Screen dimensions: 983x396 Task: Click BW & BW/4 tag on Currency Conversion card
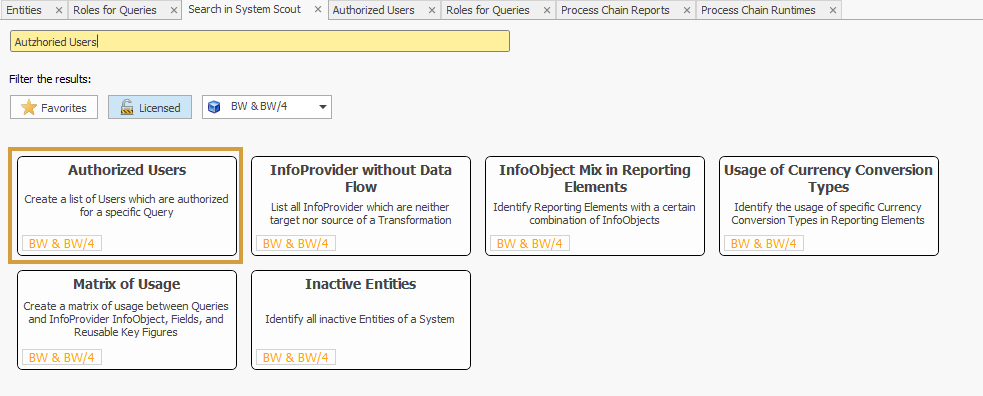(x=763, y=243)
